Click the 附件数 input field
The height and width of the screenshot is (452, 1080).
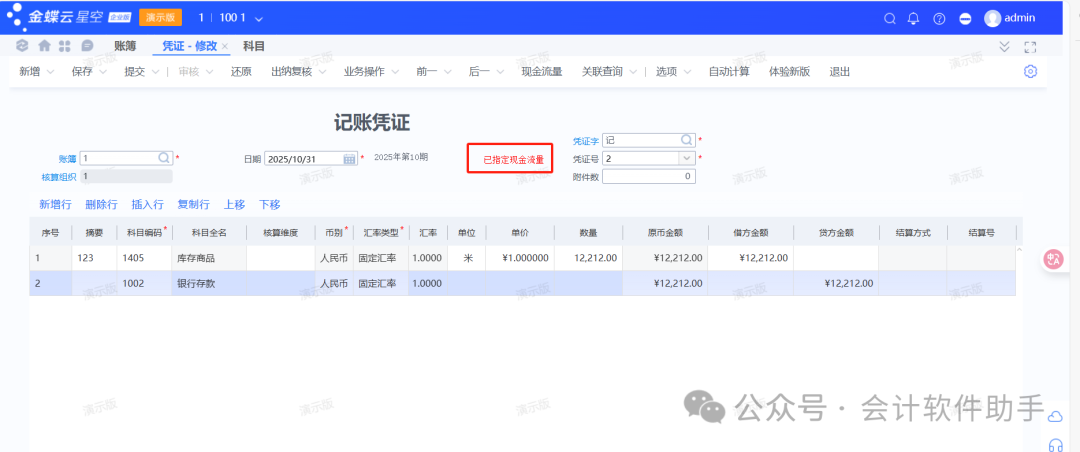pos(648,176)
